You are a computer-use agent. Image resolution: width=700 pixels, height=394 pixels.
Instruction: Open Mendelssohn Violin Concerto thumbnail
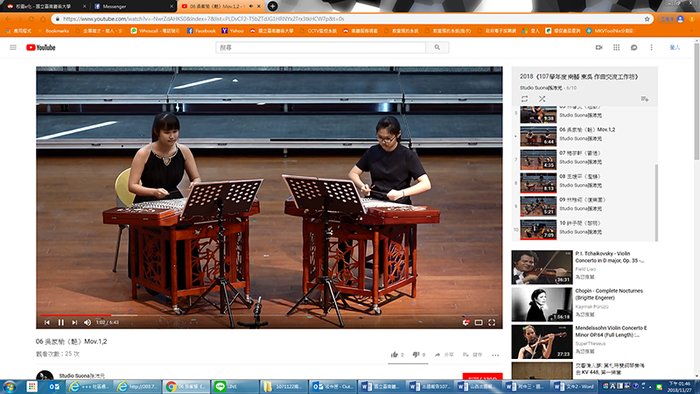point(542,342)
